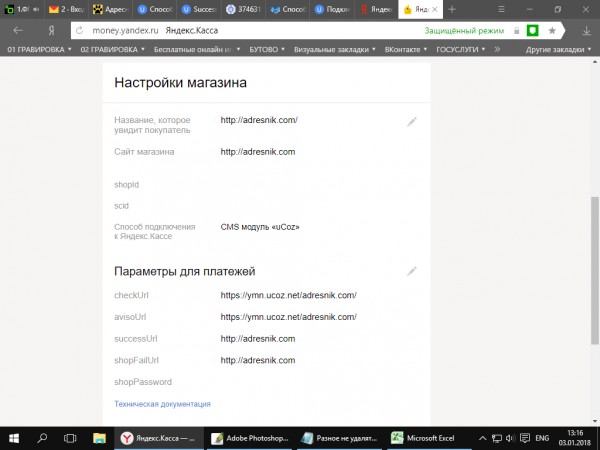Click Яндекс.Касса taskbar button
Screen dimensions: 600x450
[x=158, y=438]
